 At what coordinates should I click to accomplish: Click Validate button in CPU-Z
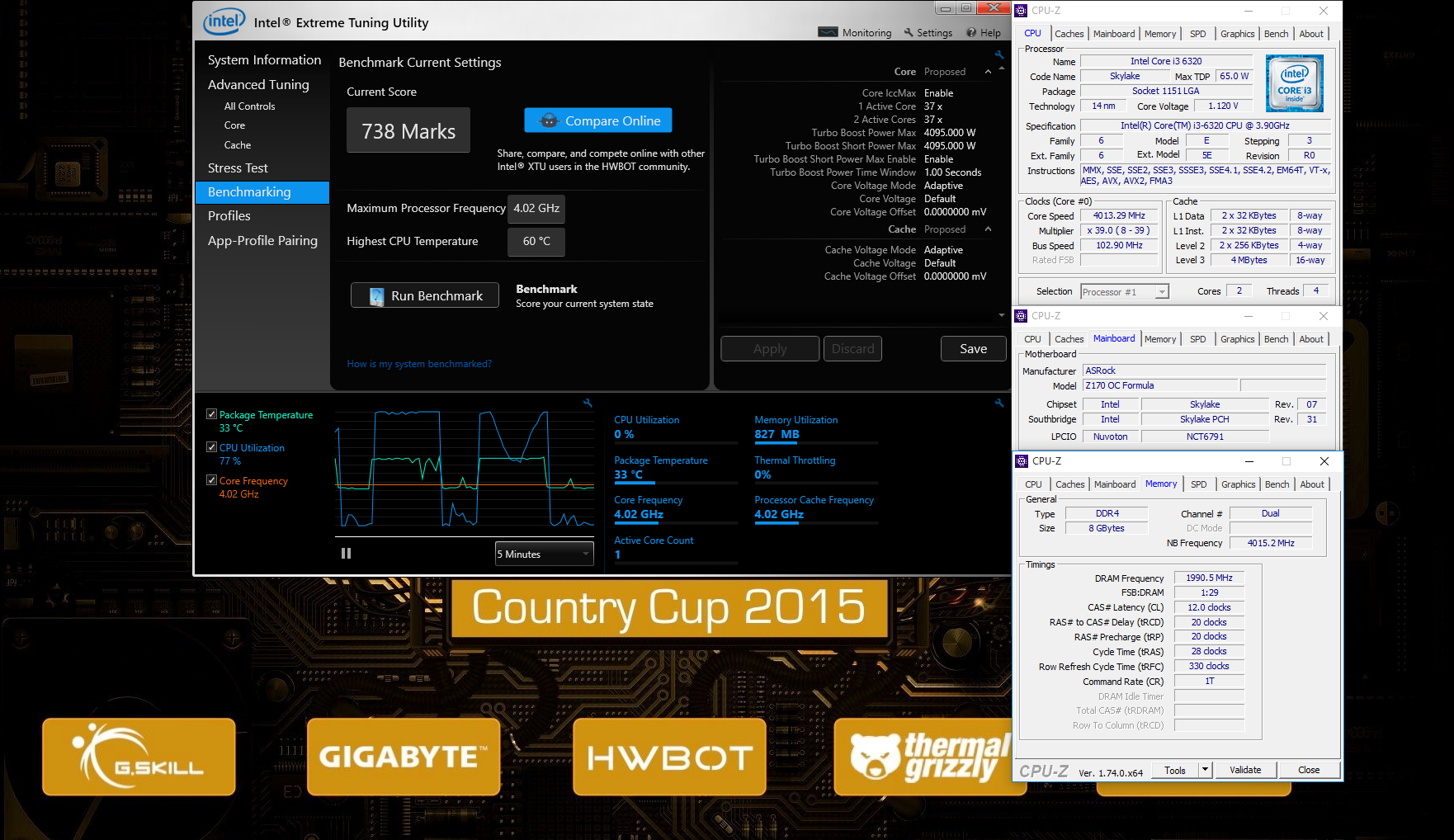[x=1245, y=770]
